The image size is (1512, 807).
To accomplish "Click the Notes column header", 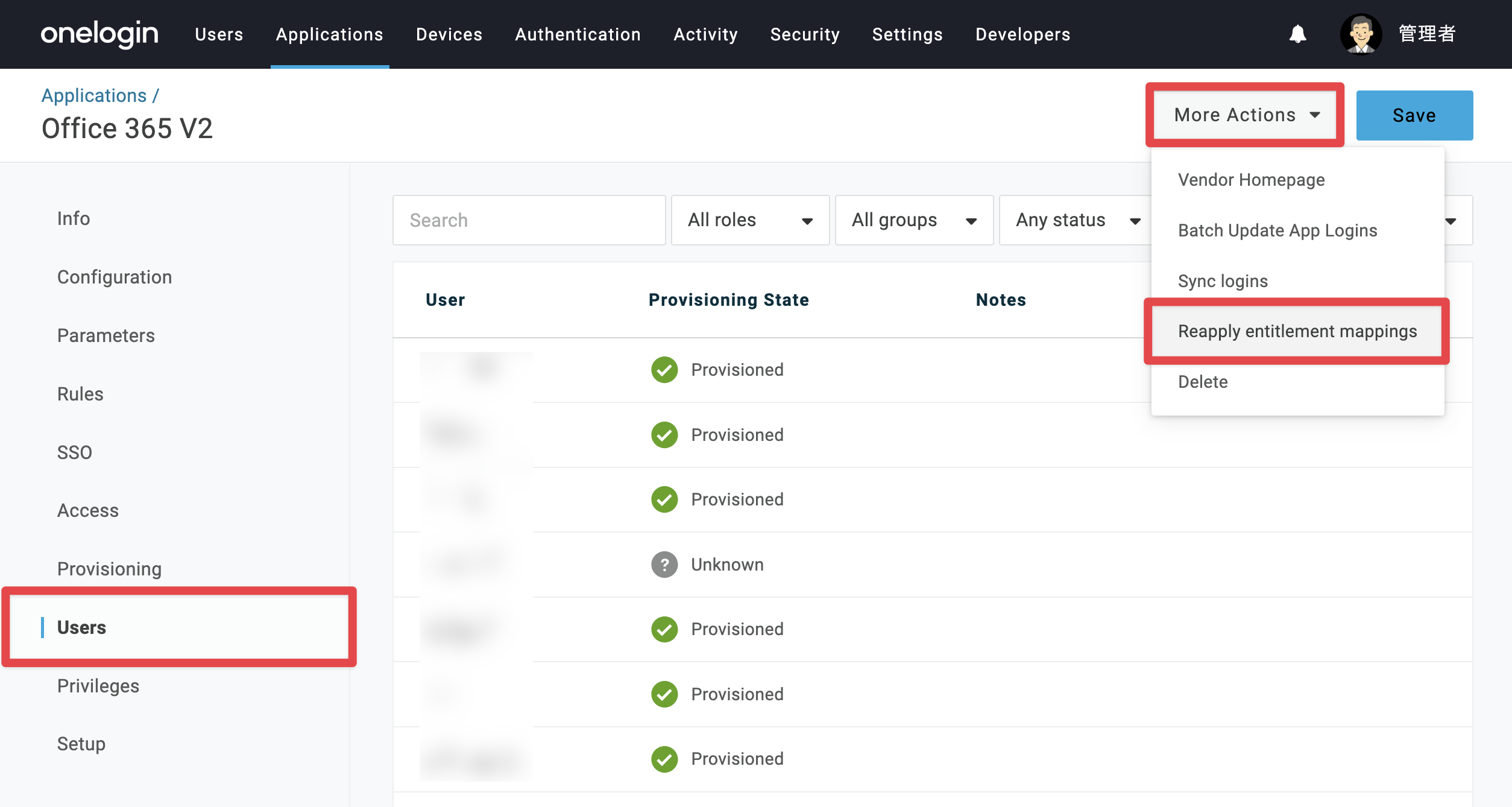I will [1001, 300].
